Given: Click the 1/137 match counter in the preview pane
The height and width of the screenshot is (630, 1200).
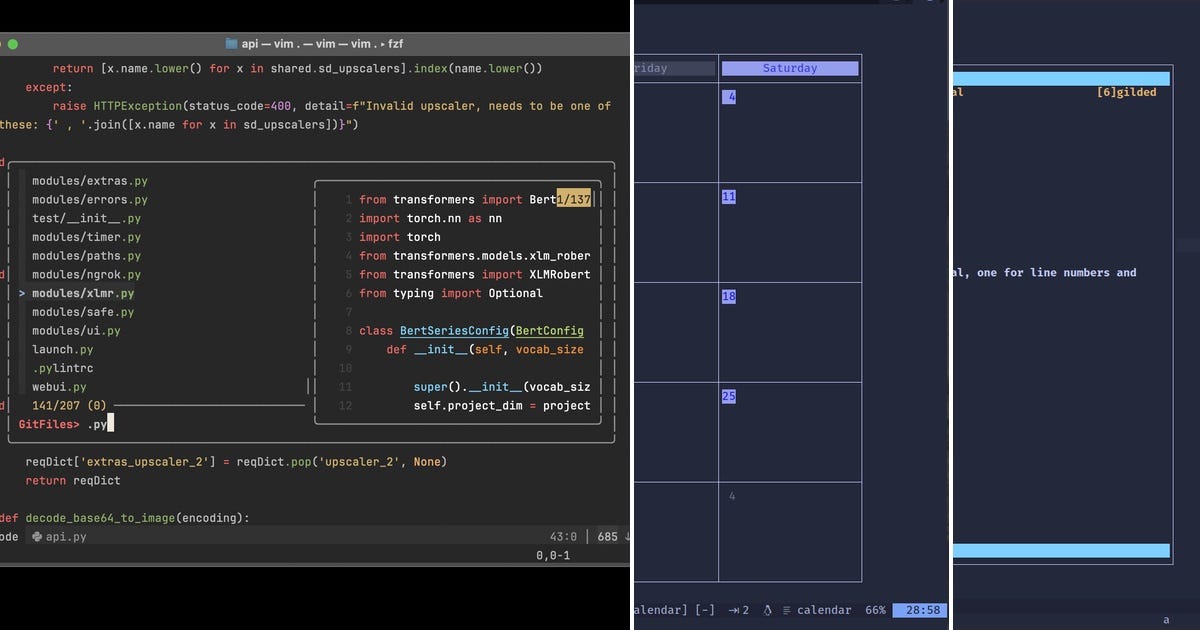Looking at the screenshot, I should (574, 199).
